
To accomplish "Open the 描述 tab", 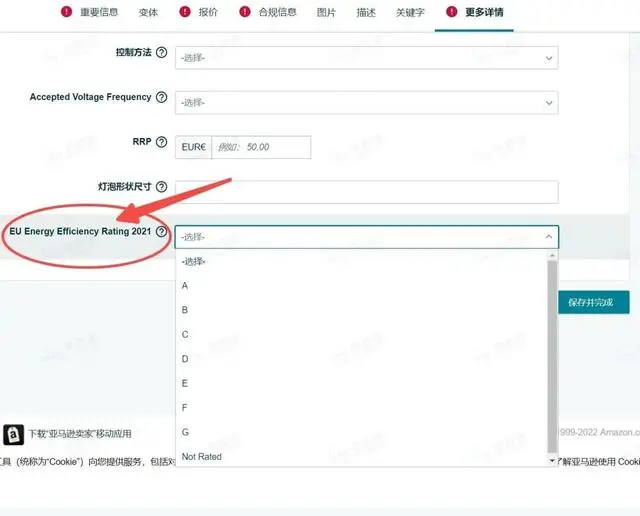I will pyautogui.click(x=366, y=13).
